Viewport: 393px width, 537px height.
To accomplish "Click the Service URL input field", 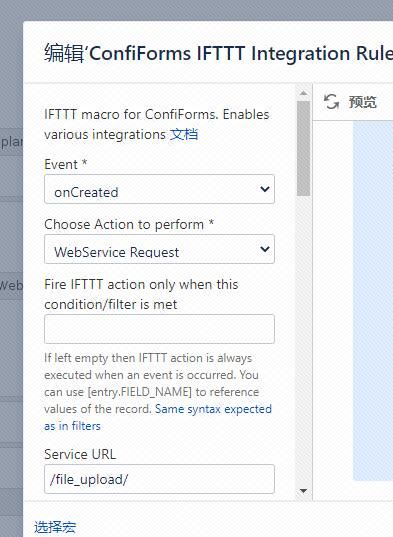I will click(x=159, y=479).
